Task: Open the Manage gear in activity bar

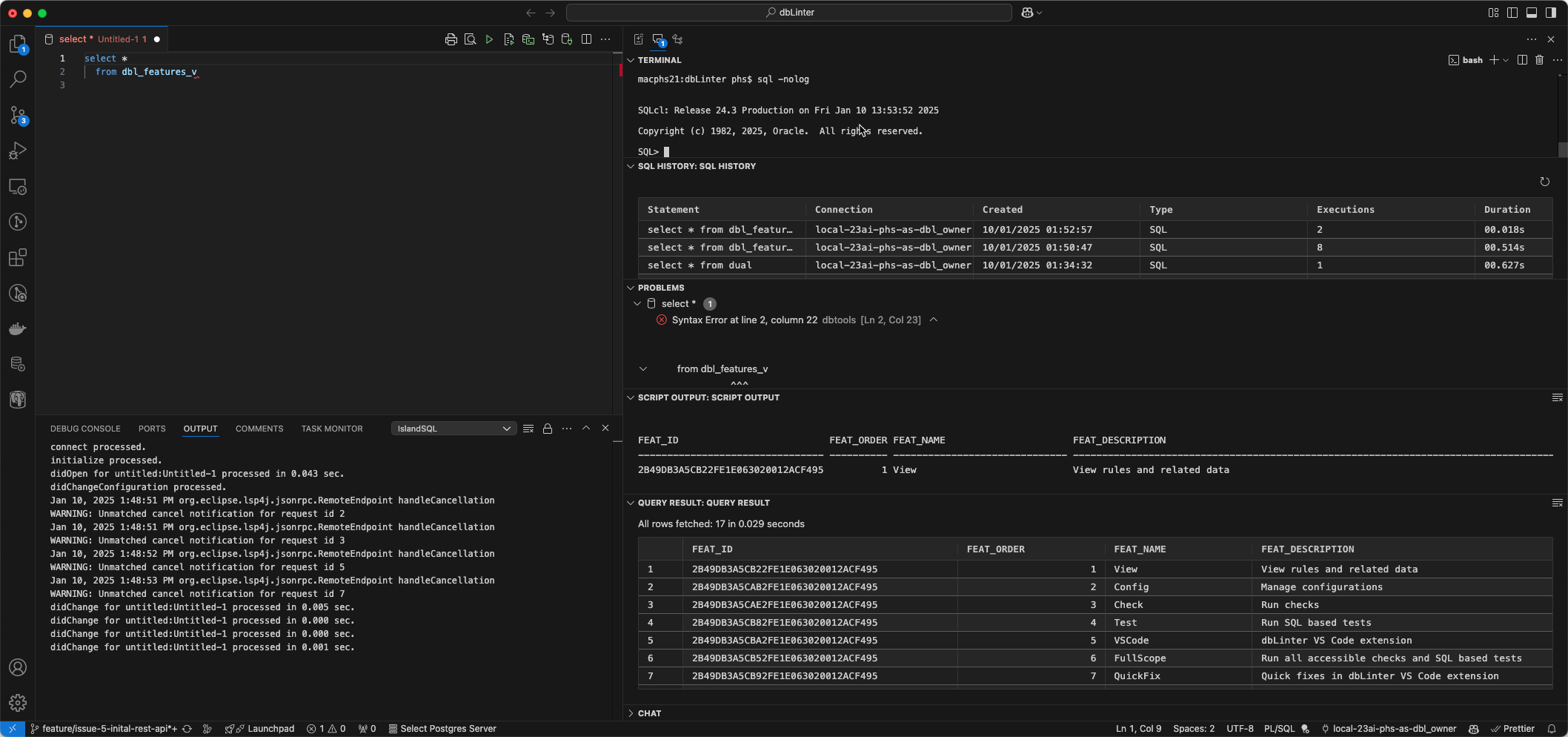Action: click(18, 702)
